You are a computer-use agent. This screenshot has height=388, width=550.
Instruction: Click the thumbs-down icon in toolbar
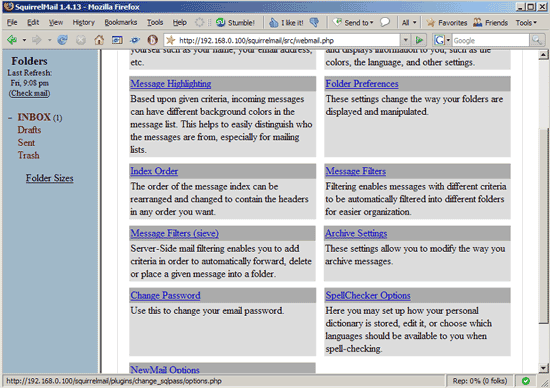(x=314, y=22)
